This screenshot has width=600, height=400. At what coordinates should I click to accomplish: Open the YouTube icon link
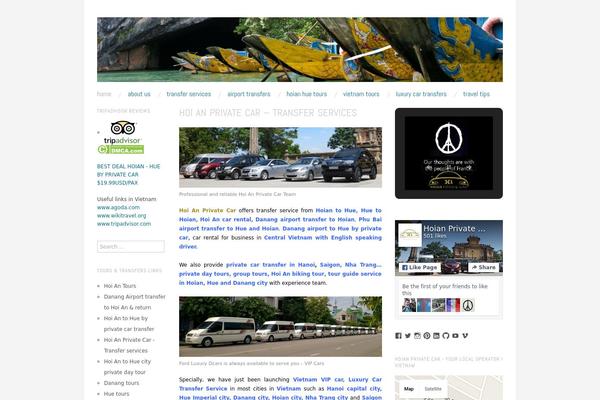point(455,336)
